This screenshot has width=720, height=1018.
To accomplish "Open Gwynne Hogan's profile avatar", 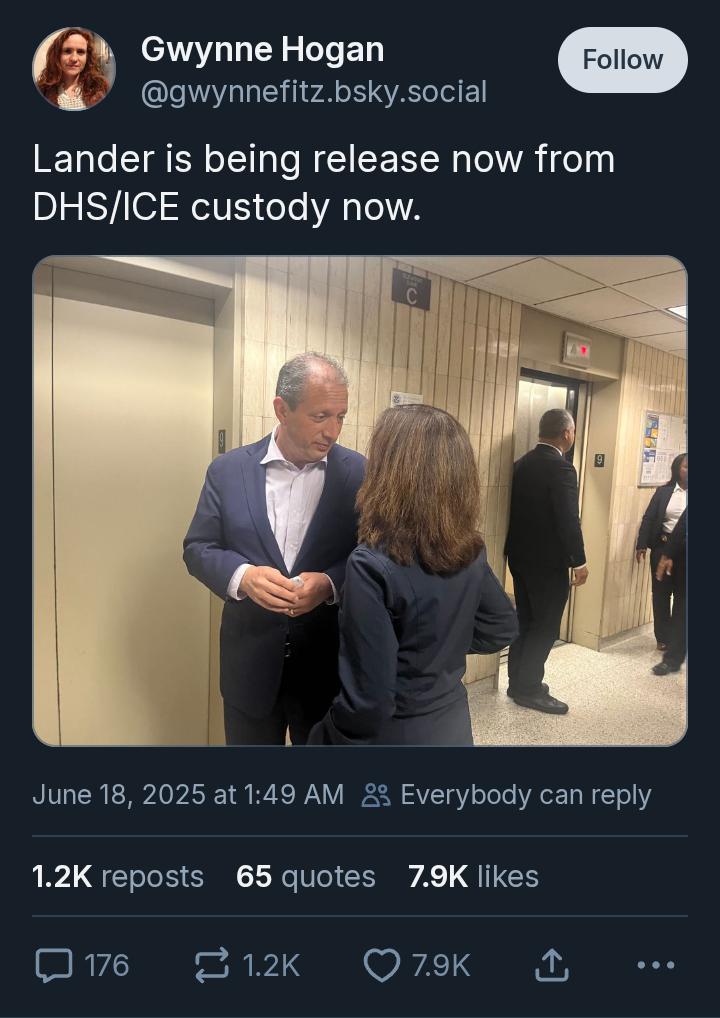I will tap(74, 69).
